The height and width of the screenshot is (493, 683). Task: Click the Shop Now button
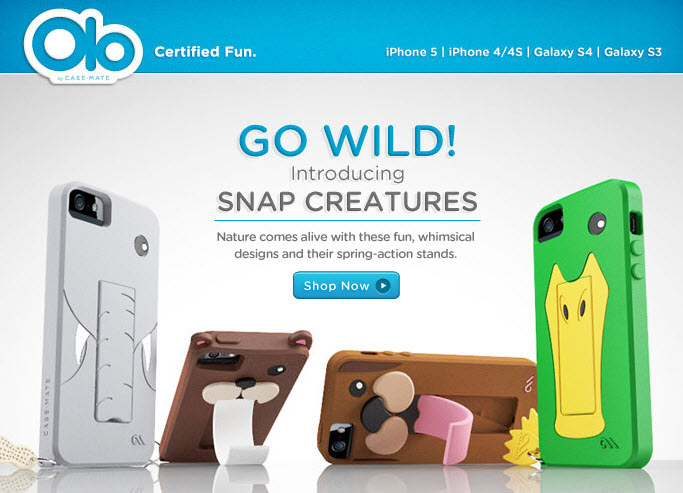coord(346,285)
